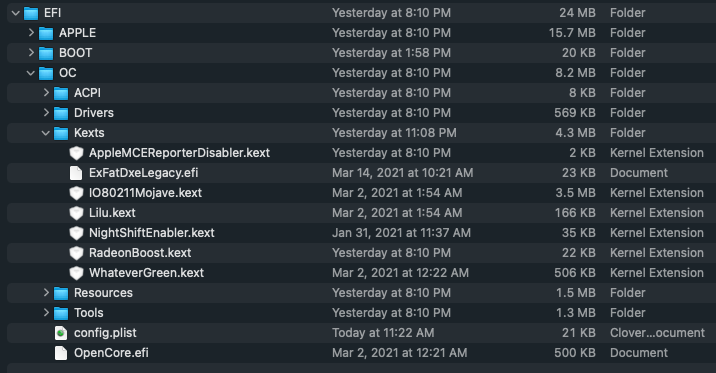The width and height of the screenshot is (716, 373).
Task: Click the Resources folder icon
Action: click(61, 293)
